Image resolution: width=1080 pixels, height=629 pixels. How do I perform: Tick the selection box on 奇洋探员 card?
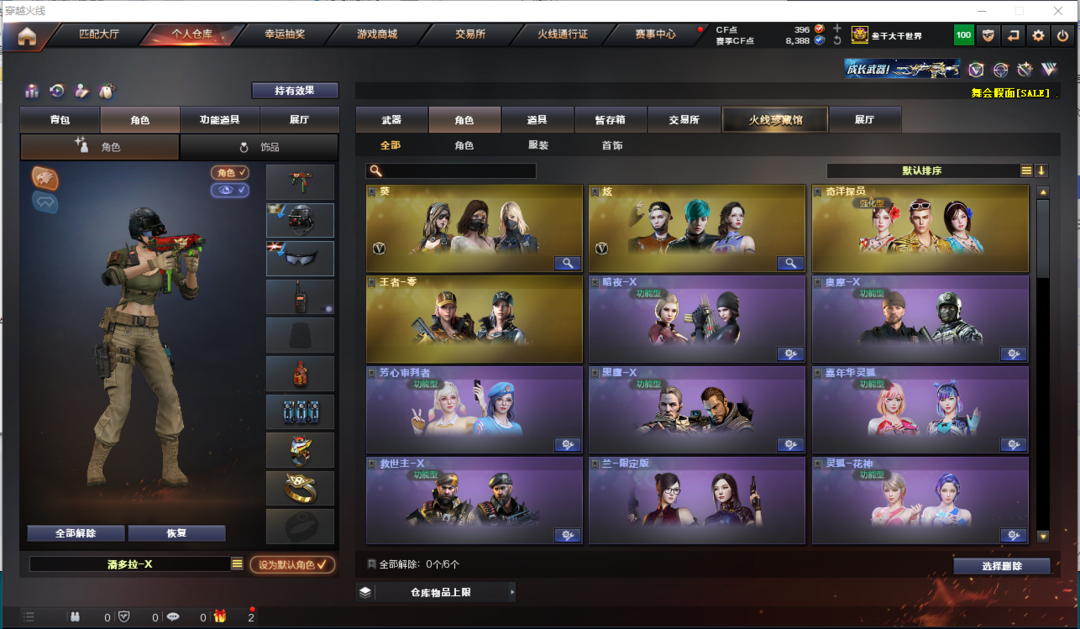tap(818, 192)
